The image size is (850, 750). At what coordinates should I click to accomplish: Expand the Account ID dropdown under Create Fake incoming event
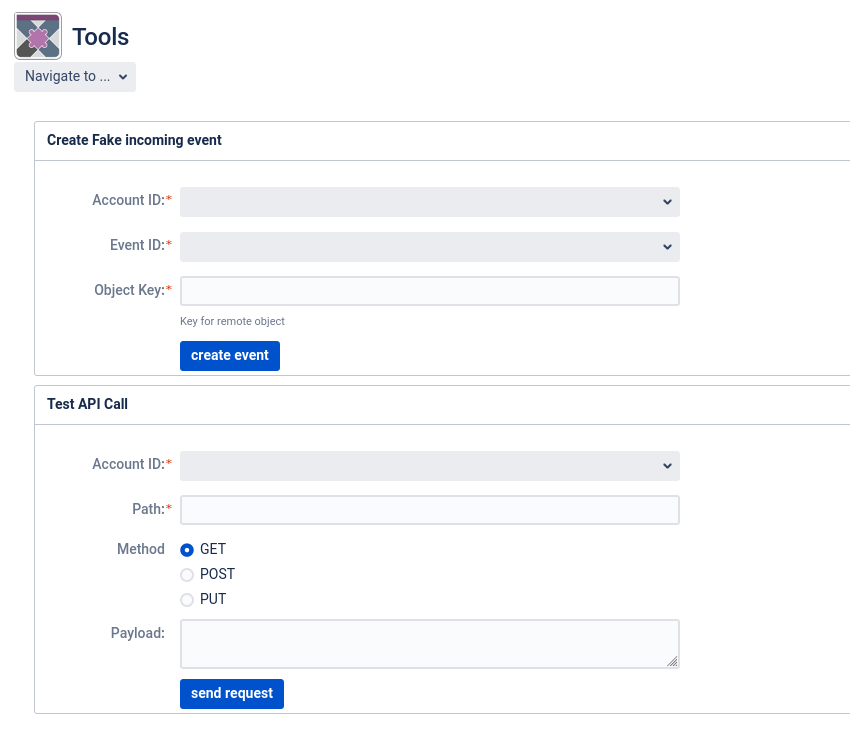coord(430,202)
